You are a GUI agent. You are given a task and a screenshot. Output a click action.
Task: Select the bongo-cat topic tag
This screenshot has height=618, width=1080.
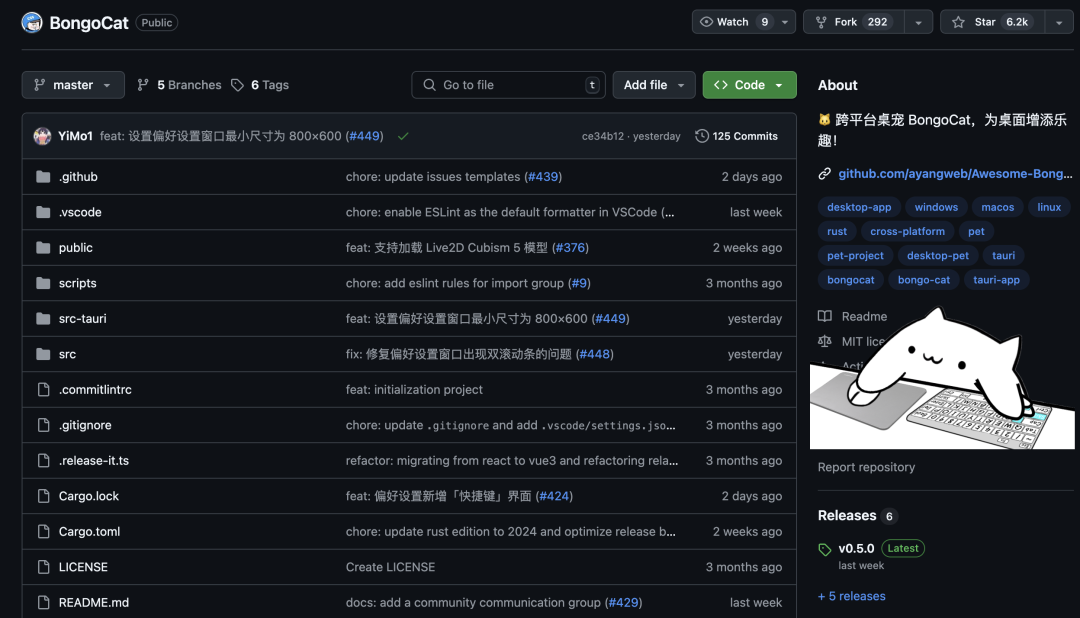click(924, 280)
